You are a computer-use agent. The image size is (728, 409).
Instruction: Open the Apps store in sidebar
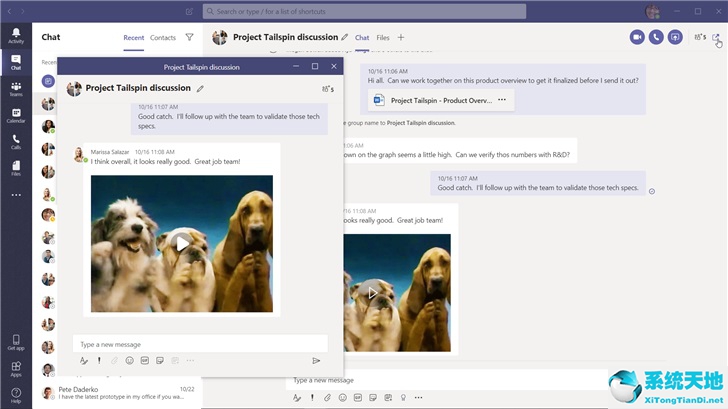click(x=16, y=369)
